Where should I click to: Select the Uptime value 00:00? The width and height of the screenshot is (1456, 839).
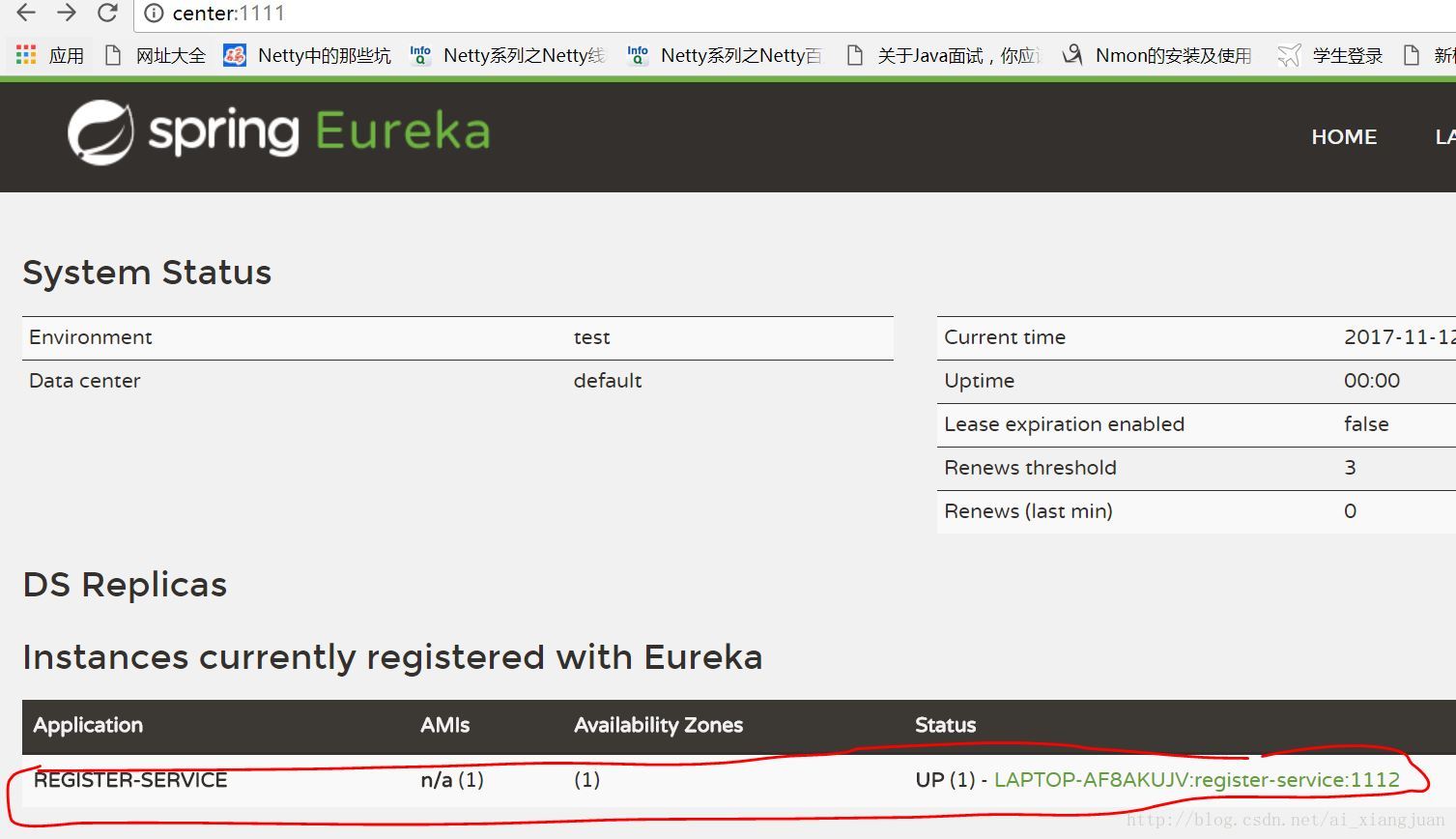(1372, 381)
